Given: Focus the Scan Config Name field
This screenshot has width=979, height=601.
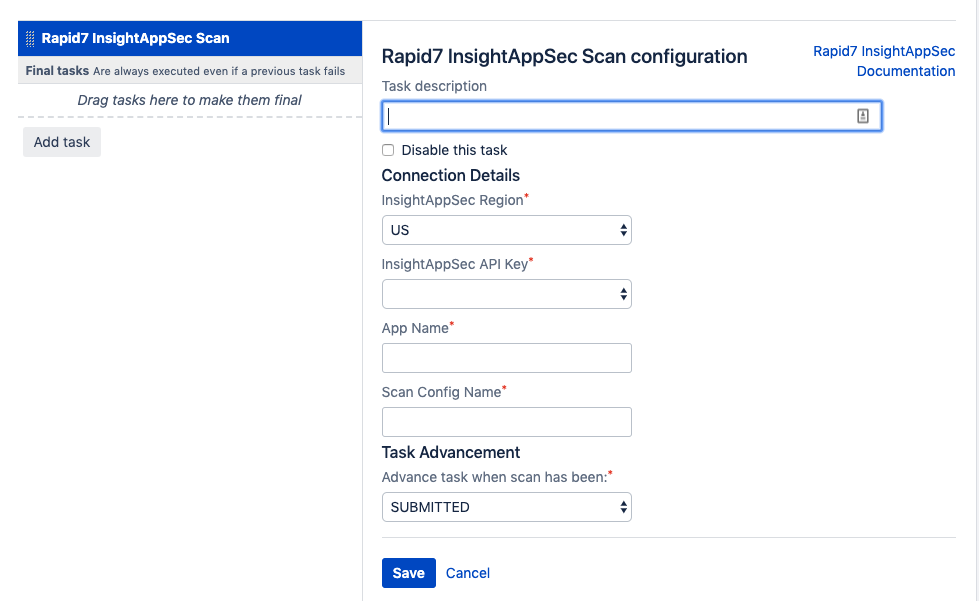Looking at the screenshot, I should [x=506, y=422].
